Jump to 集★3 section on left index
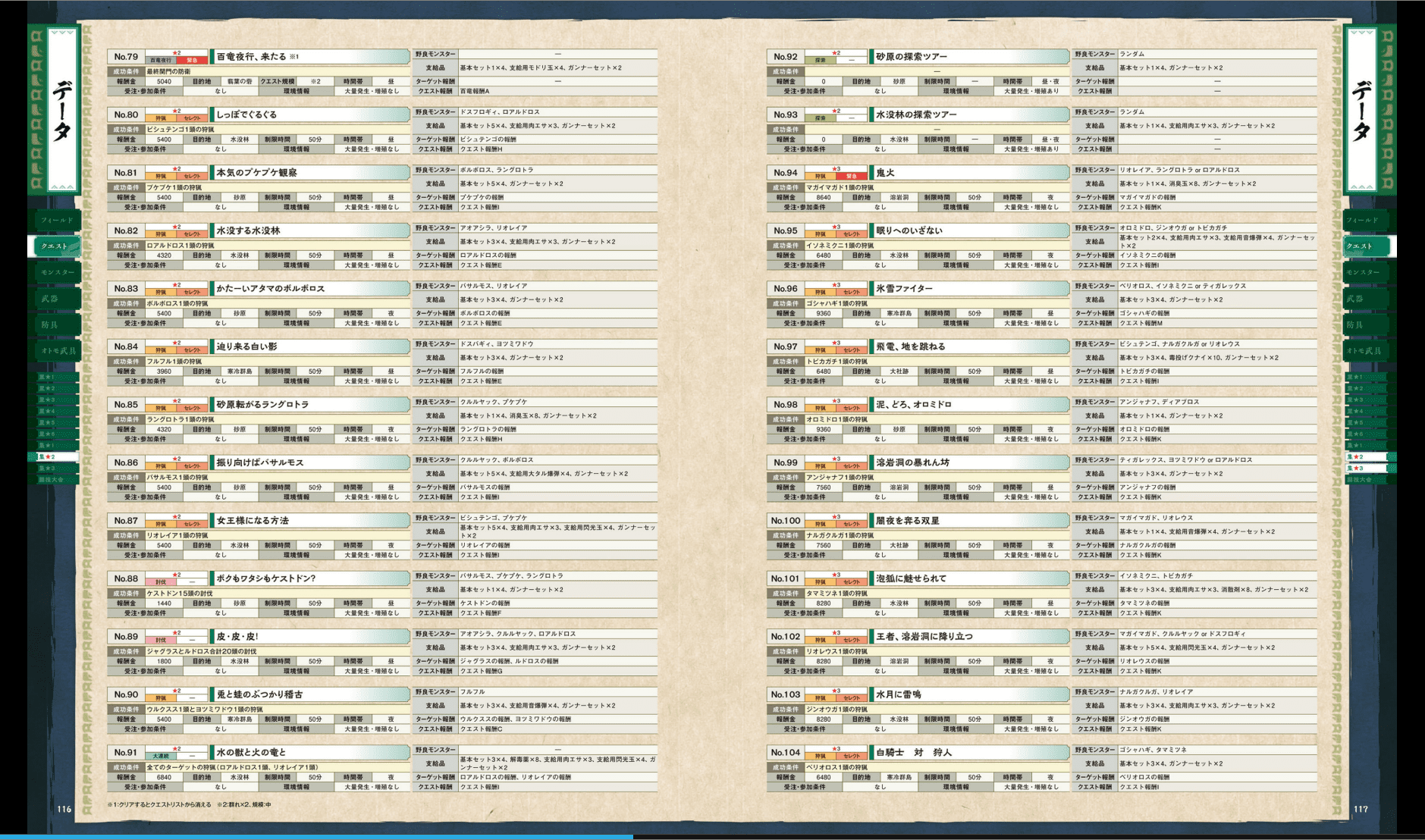The image size is (1425, 840). click(x=52, y=469)
